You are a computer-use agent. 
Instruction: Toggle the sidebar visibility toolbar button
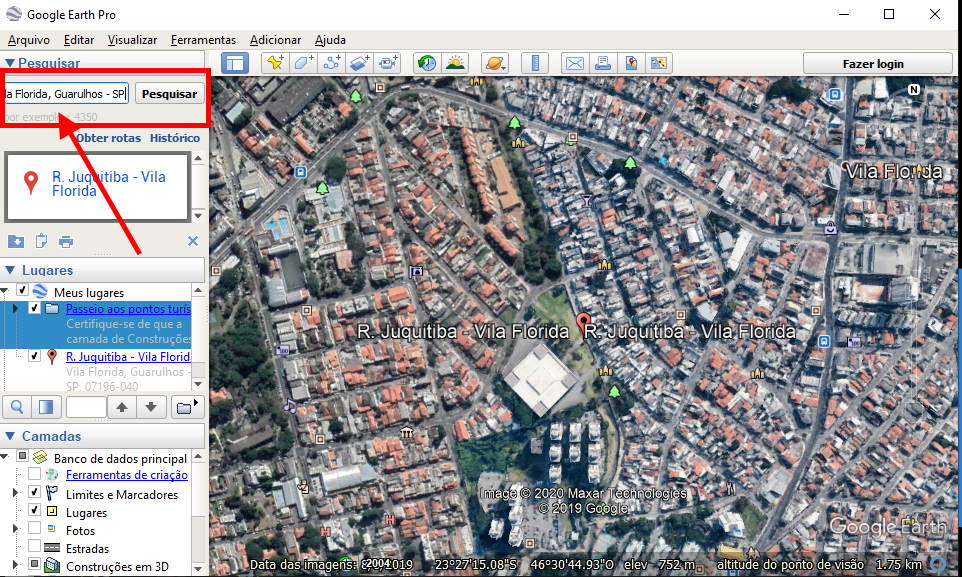coord(234,63)
